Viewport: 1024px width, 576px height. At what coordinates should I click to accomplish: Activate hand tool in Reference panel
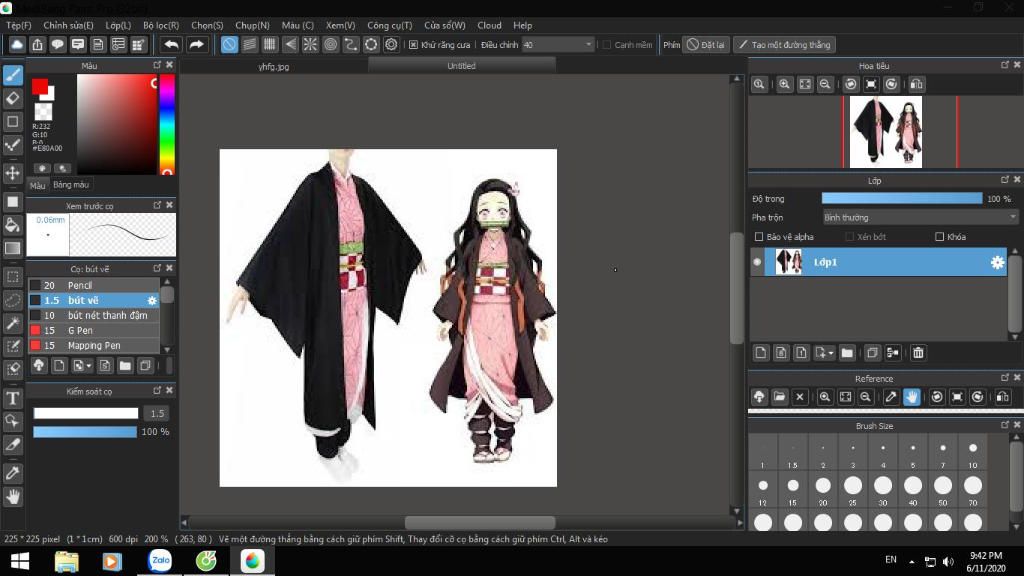pyautogui.click(x=912, y=397)
